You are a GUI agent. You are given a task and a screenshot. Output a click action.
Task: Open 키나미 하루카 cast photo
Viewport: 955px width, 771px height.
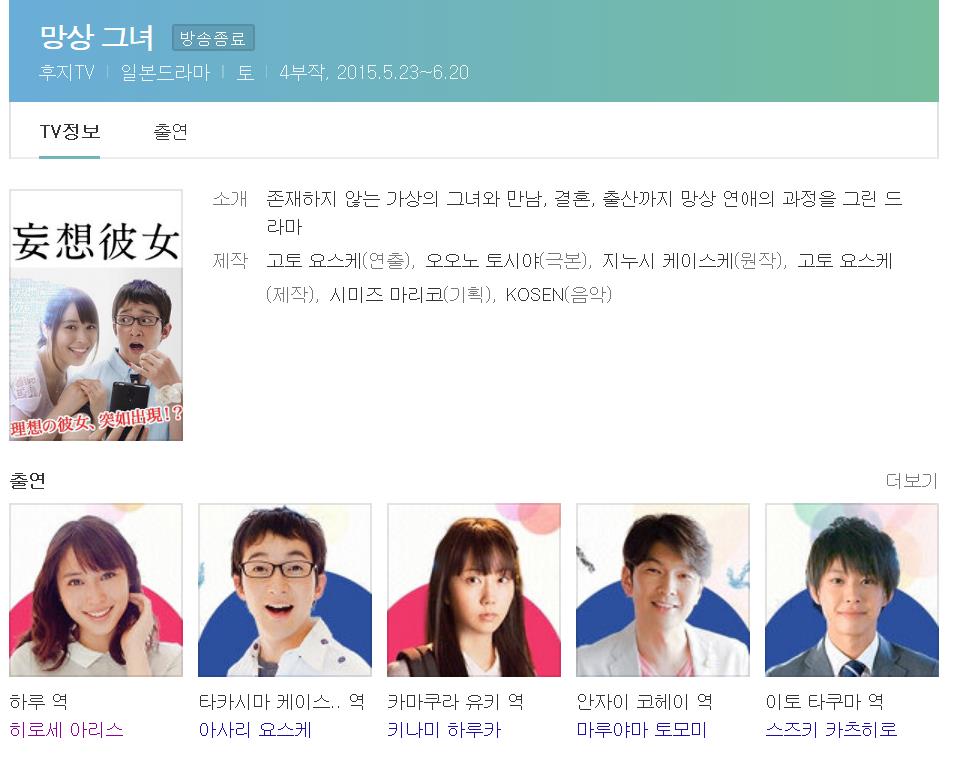474,590
